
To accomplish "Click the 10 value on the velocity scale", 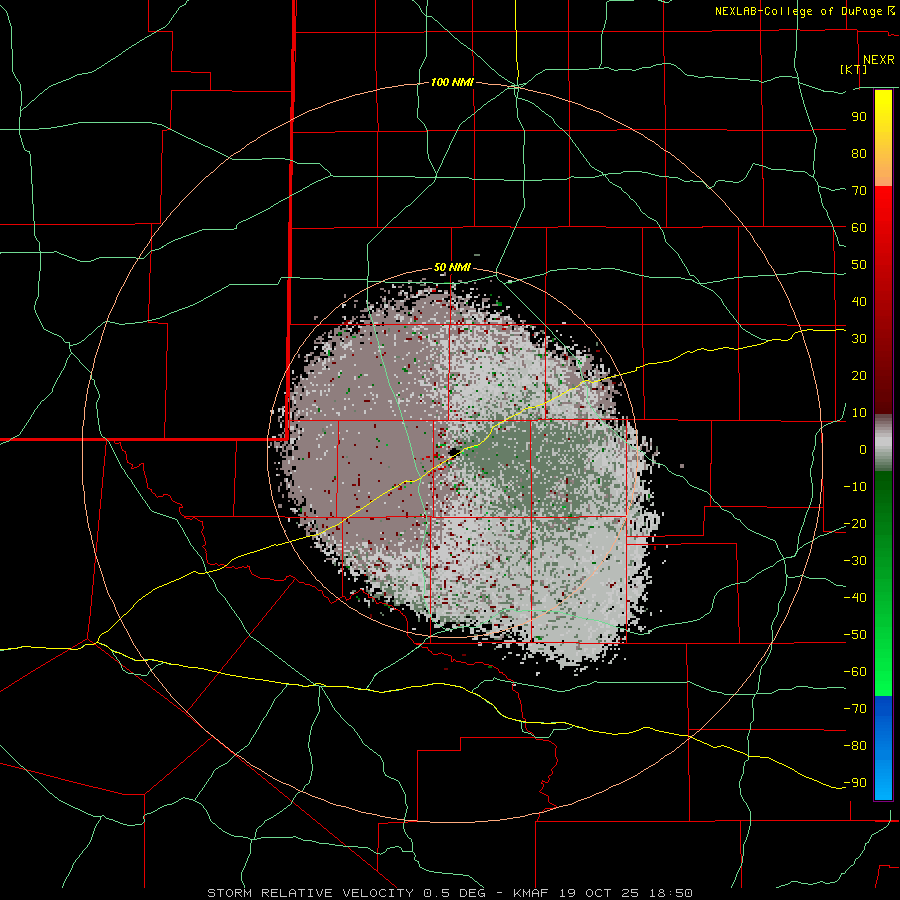I will [859, 413].
